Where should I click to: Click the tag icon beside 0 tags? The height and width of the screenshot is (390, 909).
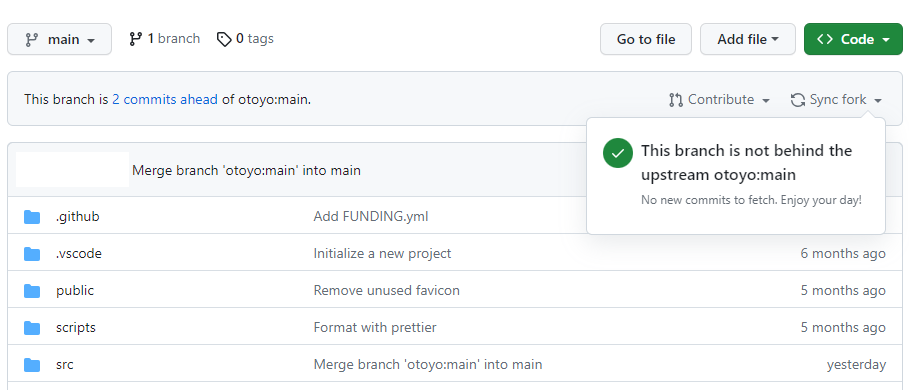click(x=224, y=39)
